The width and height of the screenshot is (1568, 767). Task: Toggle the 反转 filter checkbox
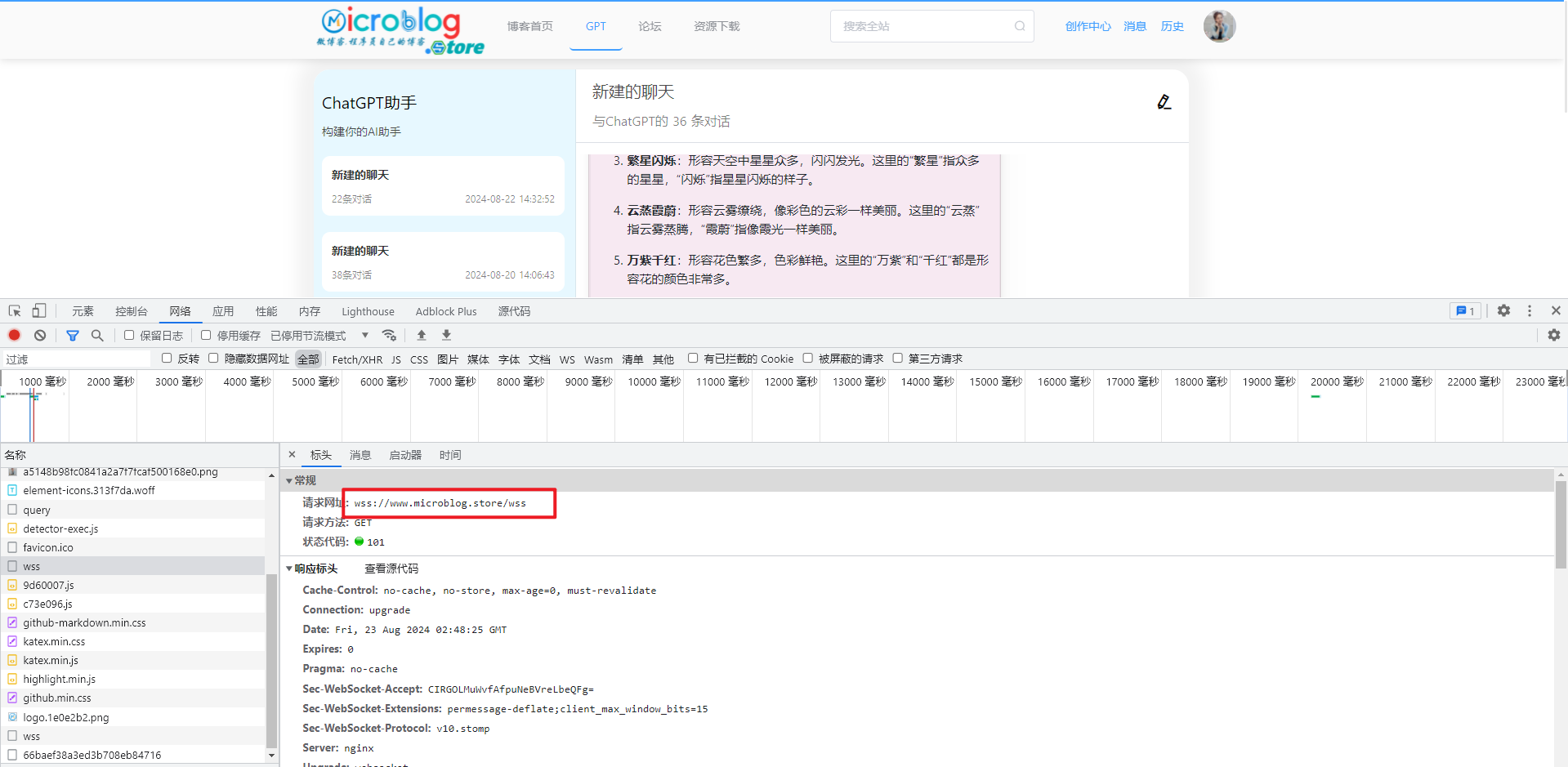tap(167, 358)
